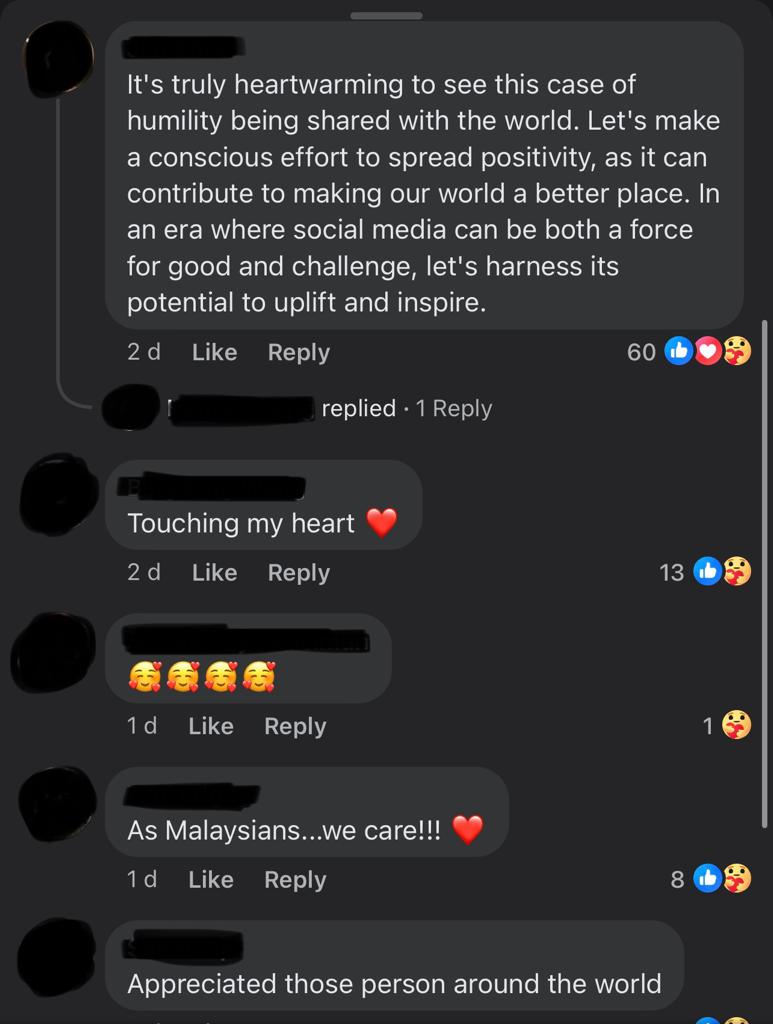Screen dimensions: 773x1024
Task: Tap the like reaction icon beside count 8
Action: pos(708,878)
